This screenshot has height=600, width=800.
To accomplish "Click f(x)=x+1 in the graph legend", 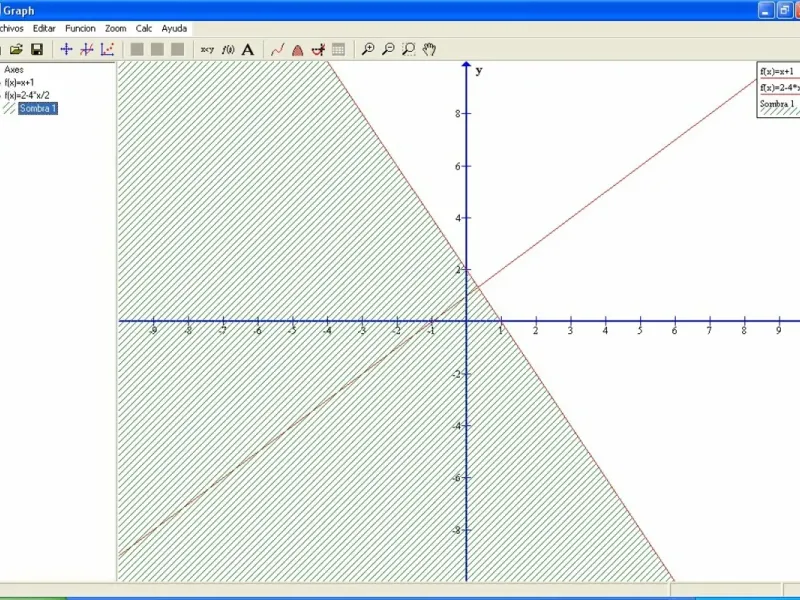I will 778,72.
